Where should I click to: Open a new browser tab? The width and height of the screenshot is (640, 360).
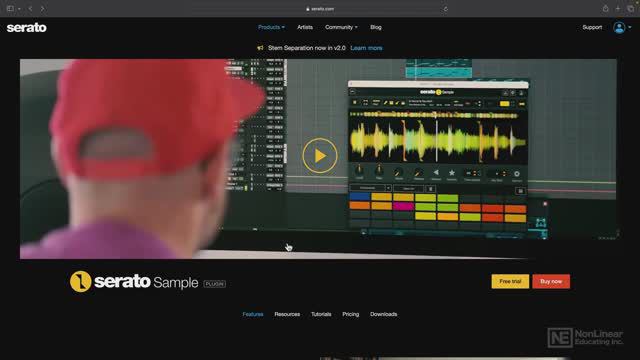pos(618,8)
